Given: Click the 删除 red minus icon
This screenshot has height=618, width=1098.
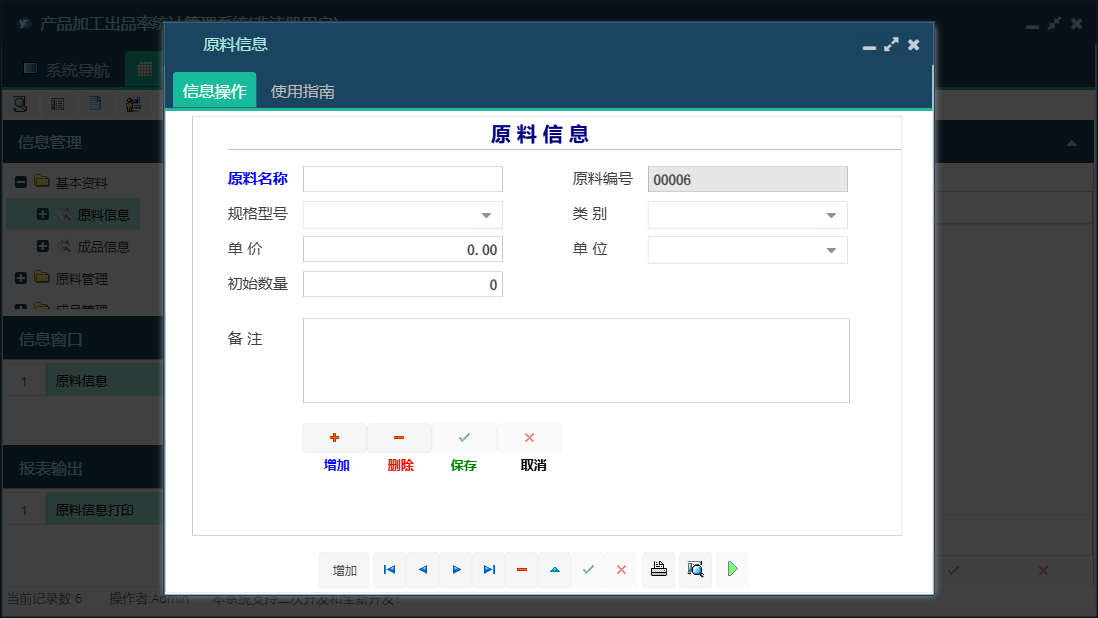Looking at the screenshot, I should pyautogui.click(x=398, y=437).
